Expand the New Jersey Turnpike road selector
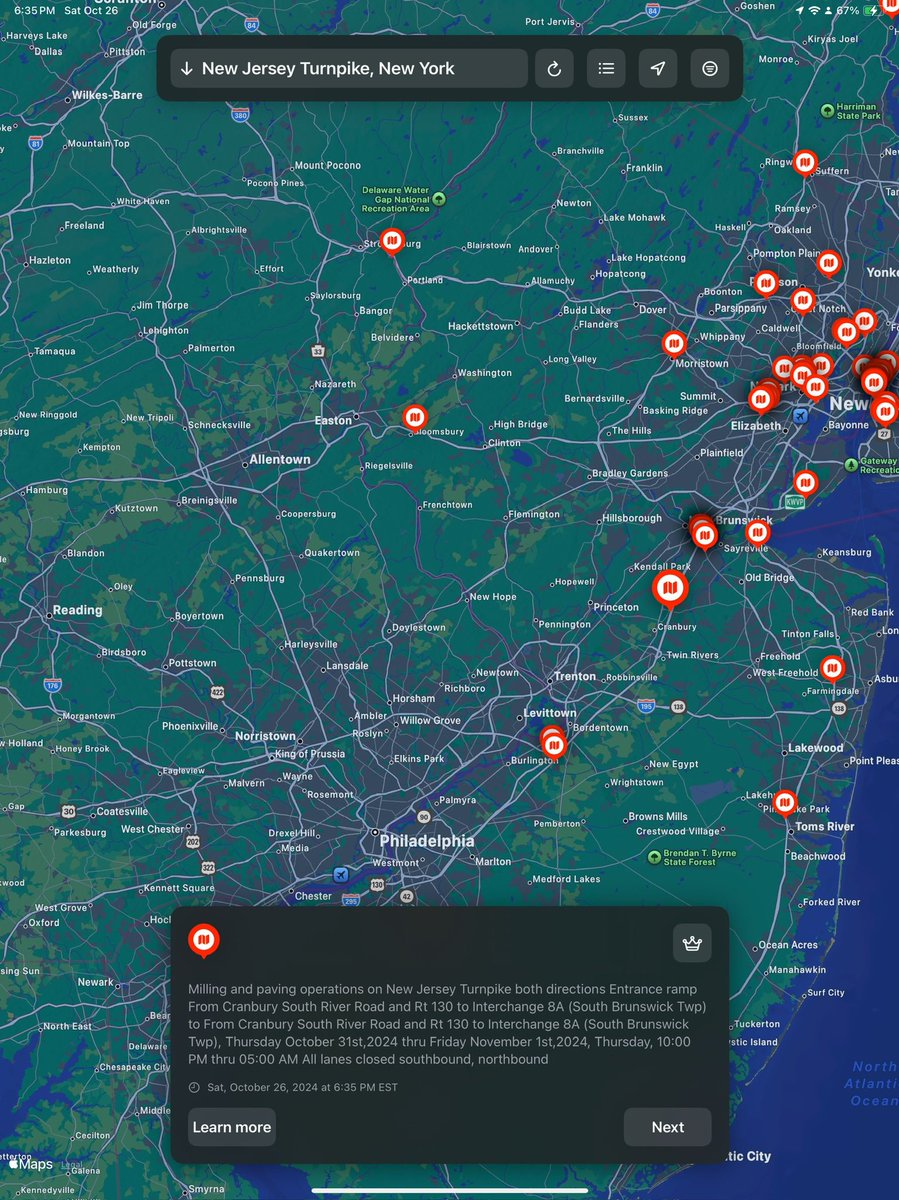Screen dimensions: 899x1200 coord(187,69)
